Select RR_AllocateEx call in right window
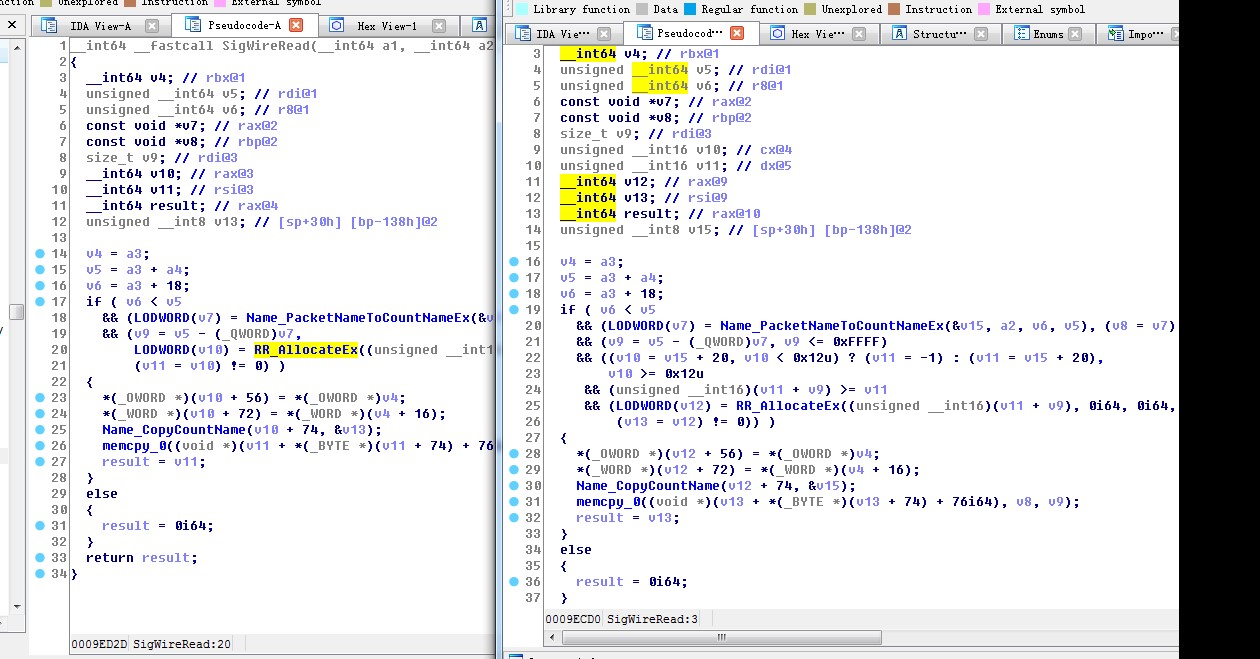 coord(787,406)
